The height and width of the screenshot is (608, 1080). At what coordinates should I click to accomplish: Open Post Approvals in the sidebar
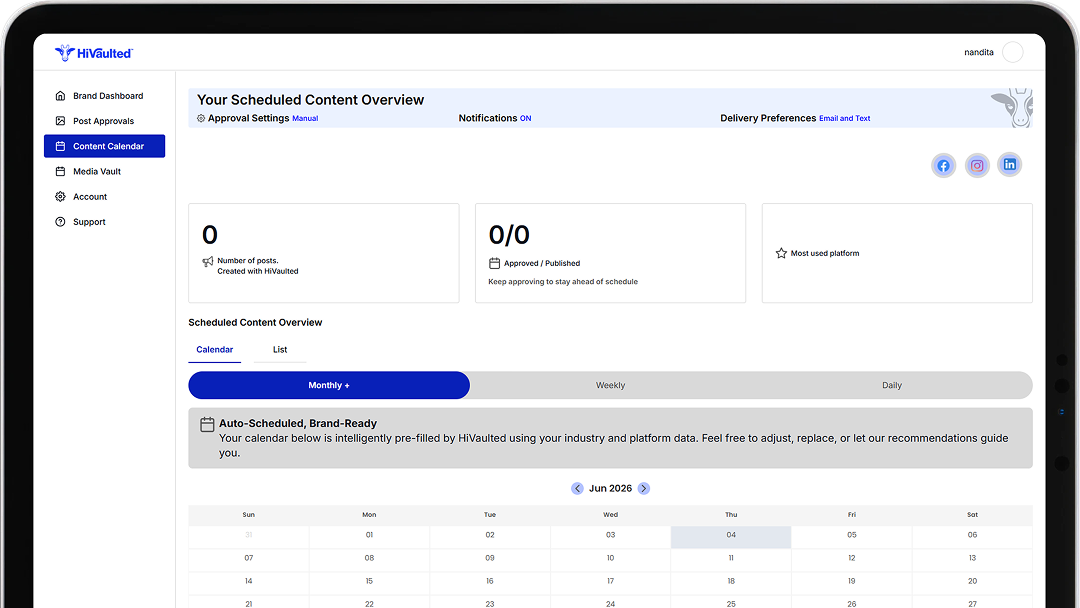pyautogui.click(x=105, y=121)
